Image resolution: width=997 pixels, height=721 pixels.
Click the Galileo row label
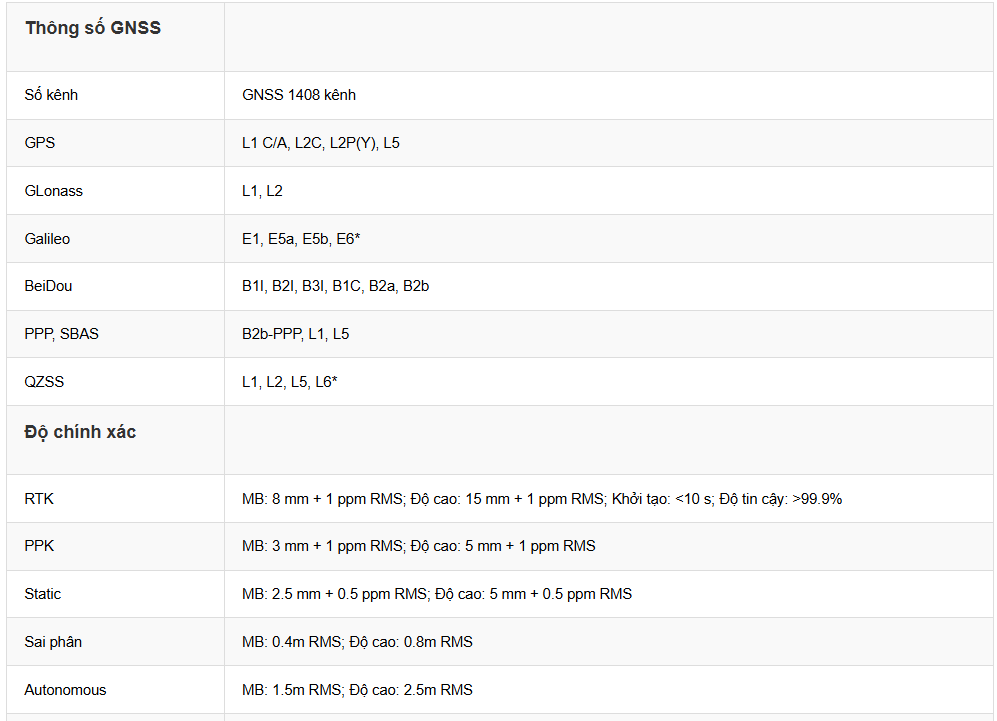click(47, 239)
